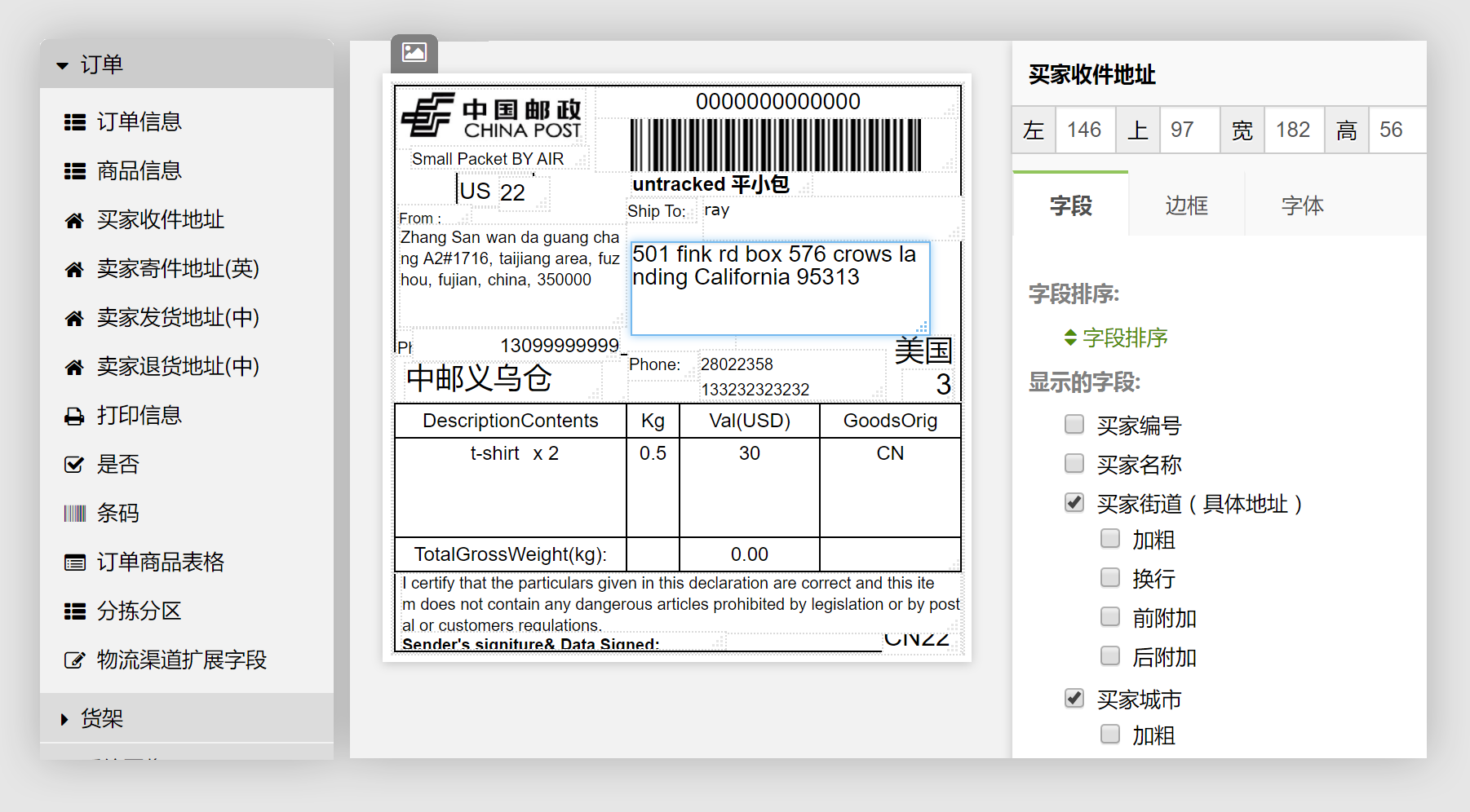Open the 商品信息 sidebar item
This screenshot has height=812, width=1470.
(139, 171)
